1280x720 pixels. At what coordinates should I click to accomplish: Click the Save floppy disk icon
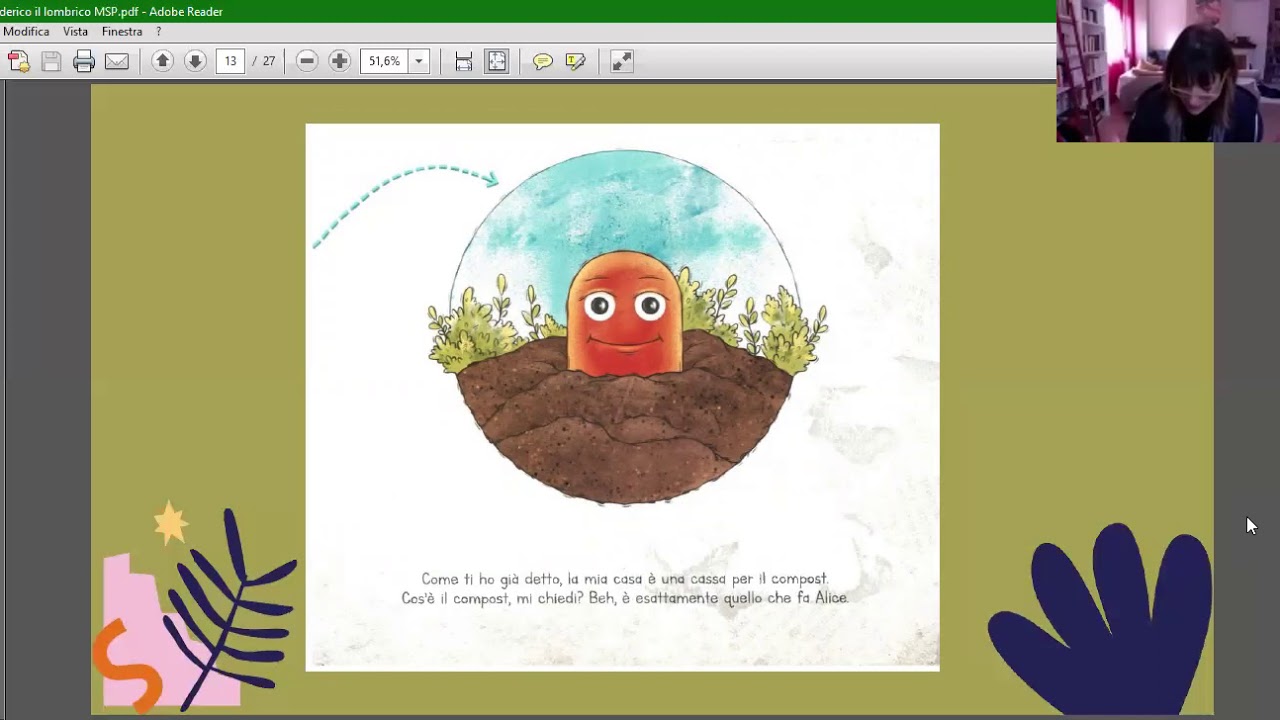click(x=51, y=61)
